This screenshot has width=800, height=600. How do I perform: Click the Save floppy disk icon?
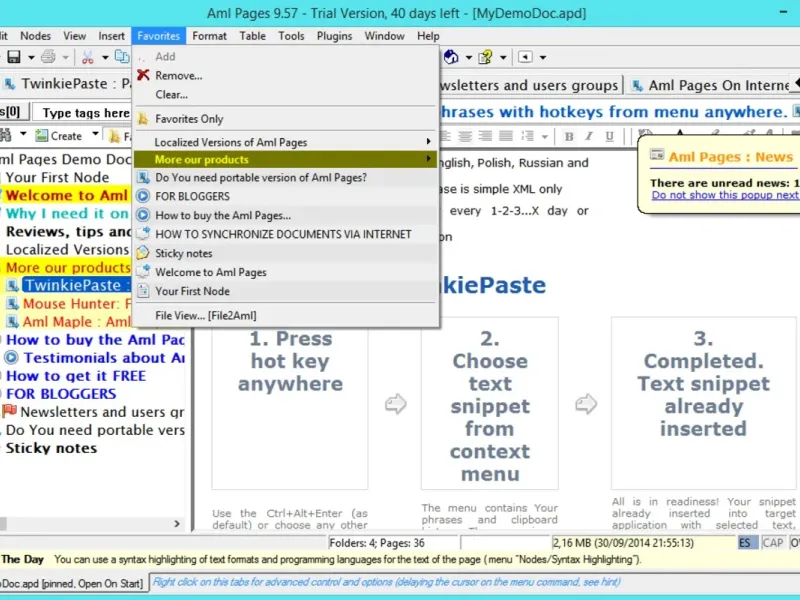(13, 57)
